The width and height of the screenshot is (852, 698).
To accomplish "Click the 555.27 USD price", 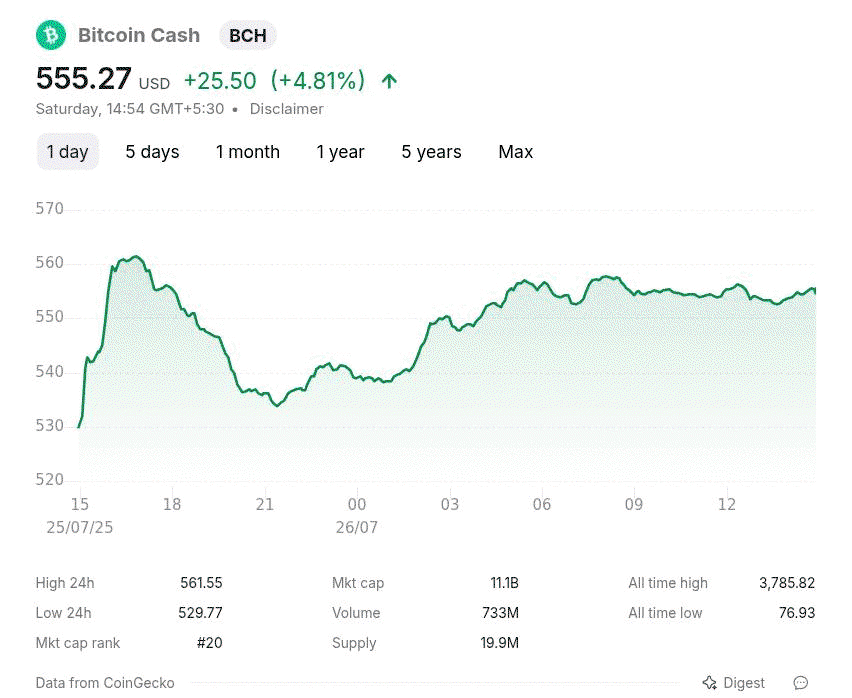I will tap(103, 79).
